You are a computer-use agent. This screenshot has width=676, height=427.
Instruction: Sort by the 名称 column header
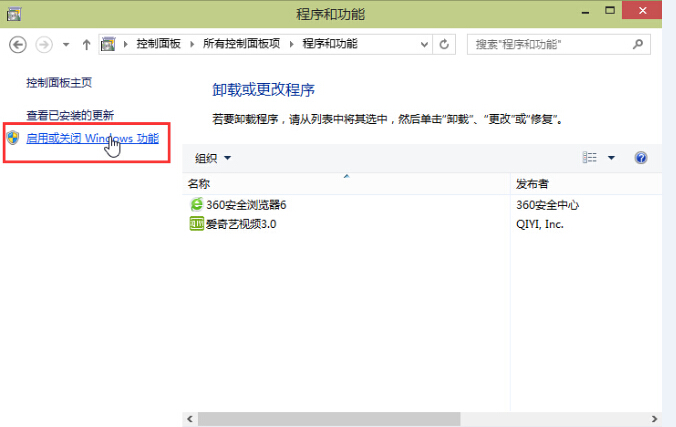pyautogui.click(x=199, y=184)
